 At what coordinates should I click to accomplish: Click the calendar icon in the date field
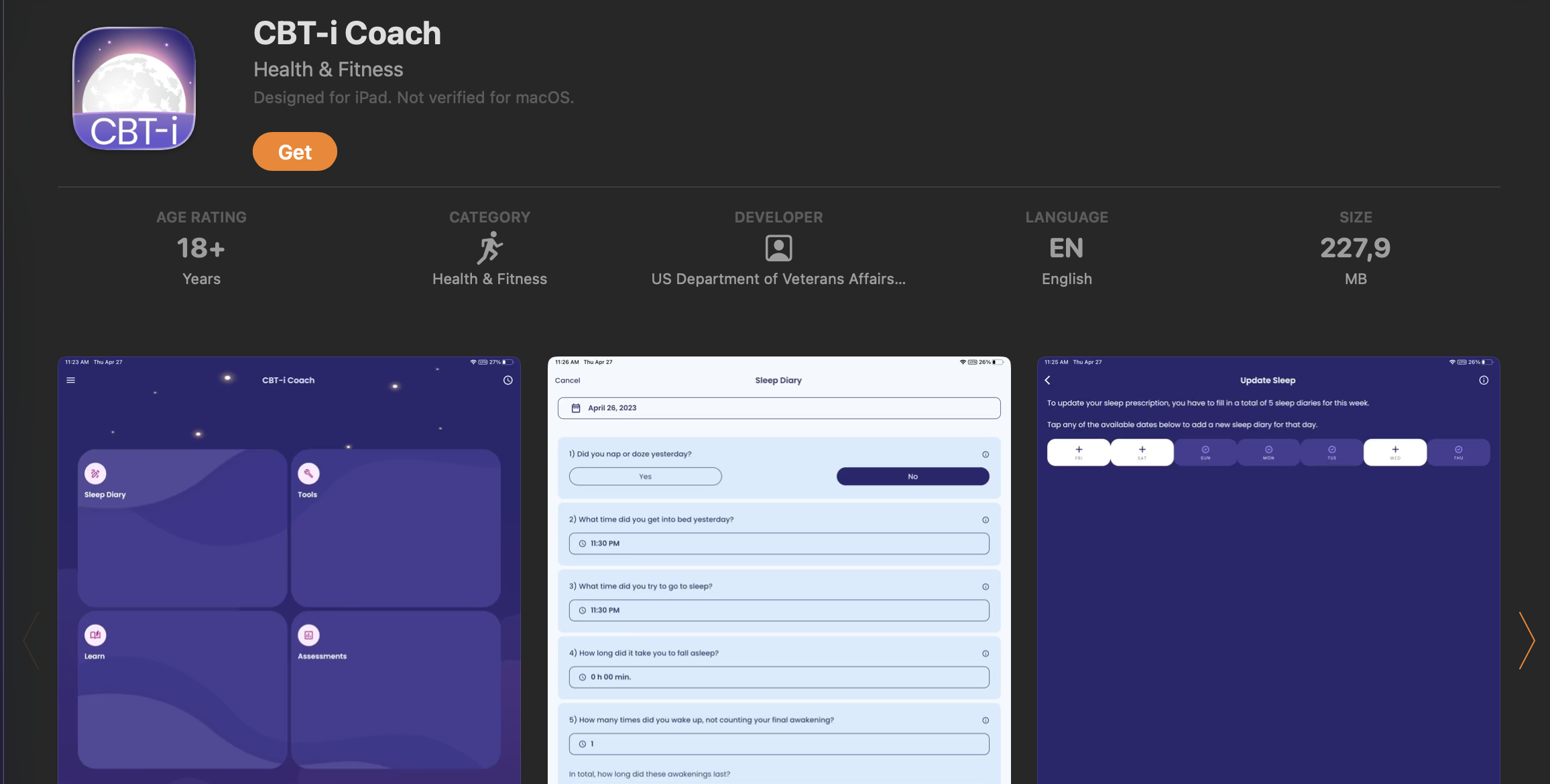[x=576, y=408]
